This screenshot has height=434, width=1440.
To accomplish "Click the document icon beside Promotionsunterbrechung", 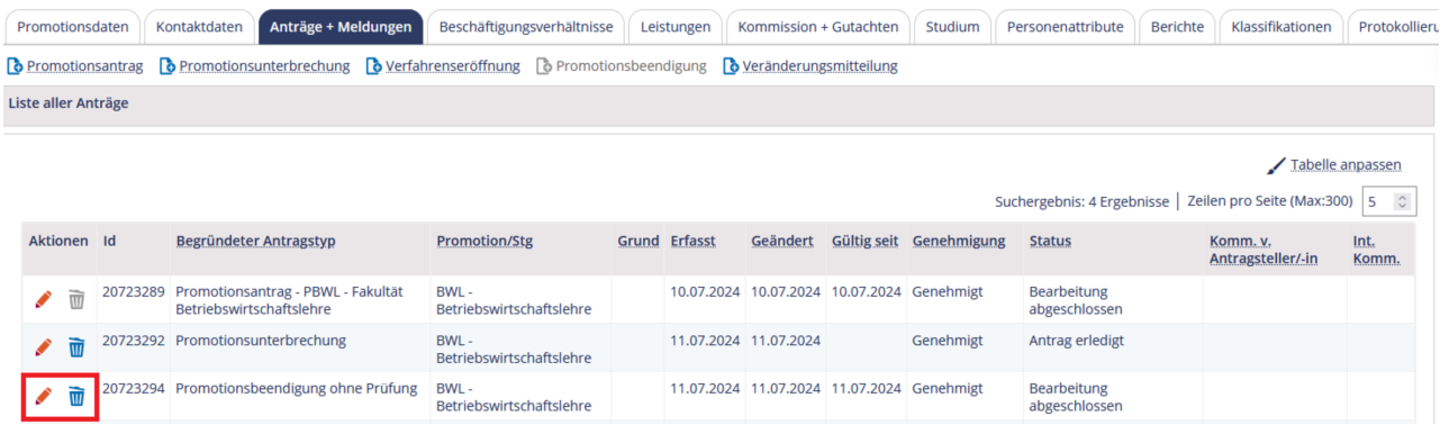I will [x=167, y=67].
